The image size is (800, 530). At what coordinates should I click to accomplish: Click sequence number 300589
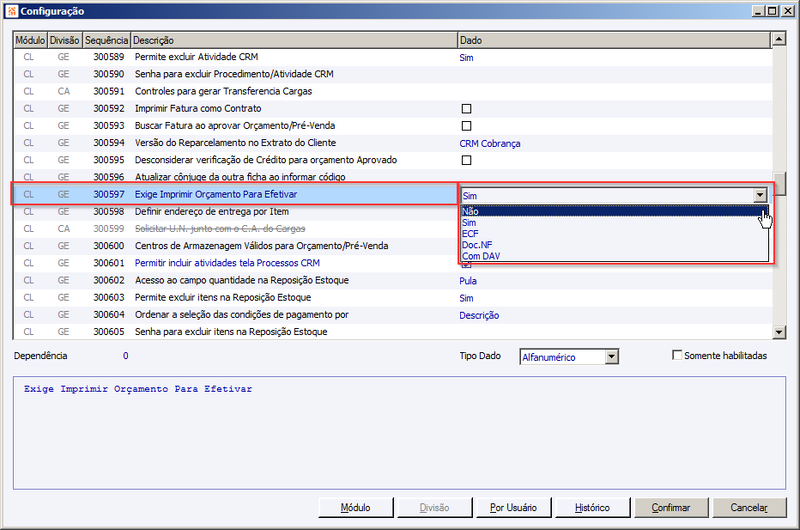(x=109, y=57)
